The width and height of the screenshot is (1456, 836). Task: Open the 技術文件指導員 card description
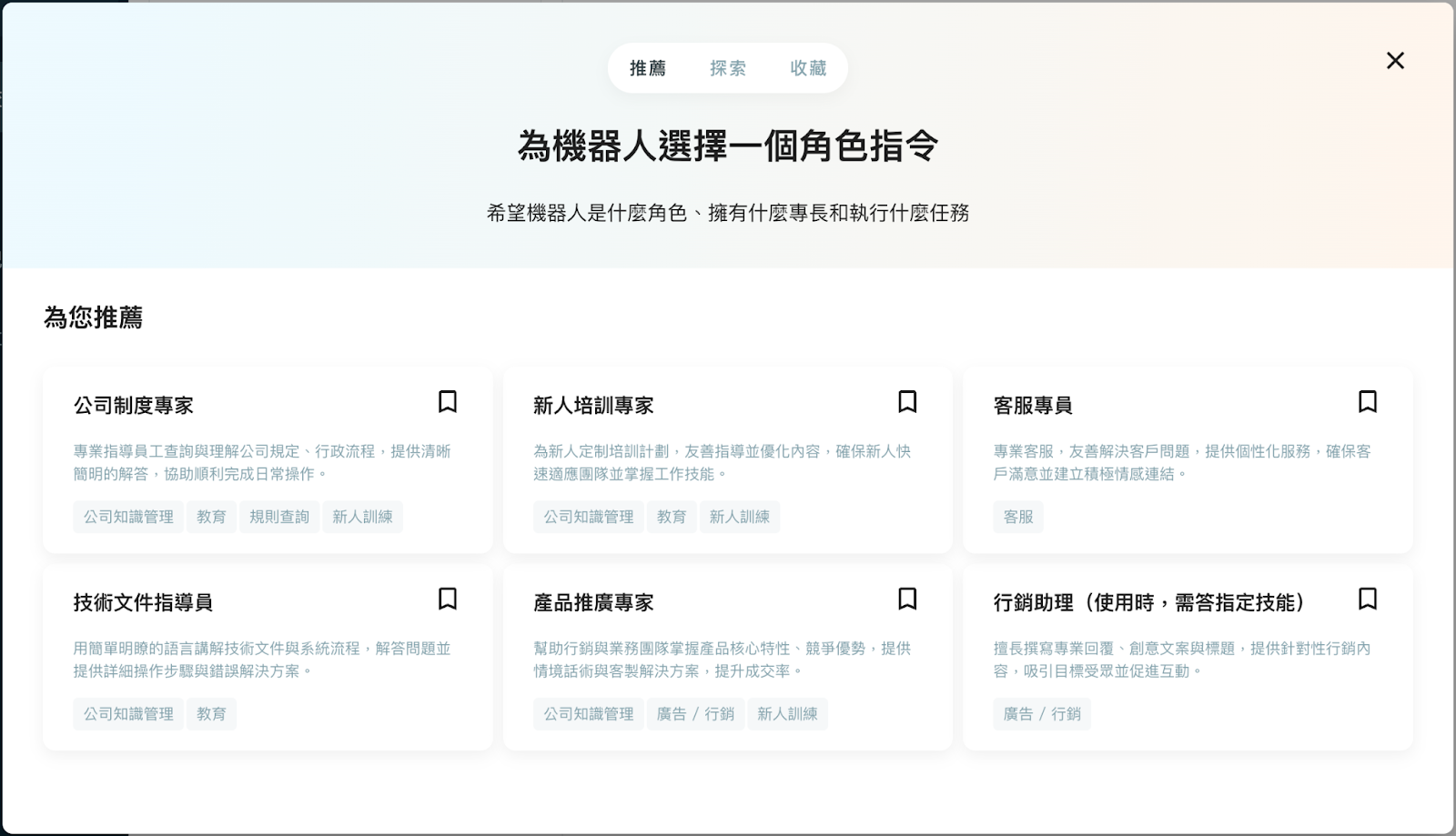(262, 660)
